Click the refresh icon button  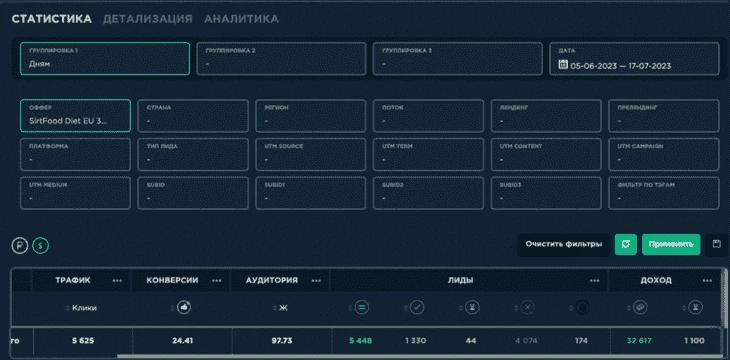[626, 245]
